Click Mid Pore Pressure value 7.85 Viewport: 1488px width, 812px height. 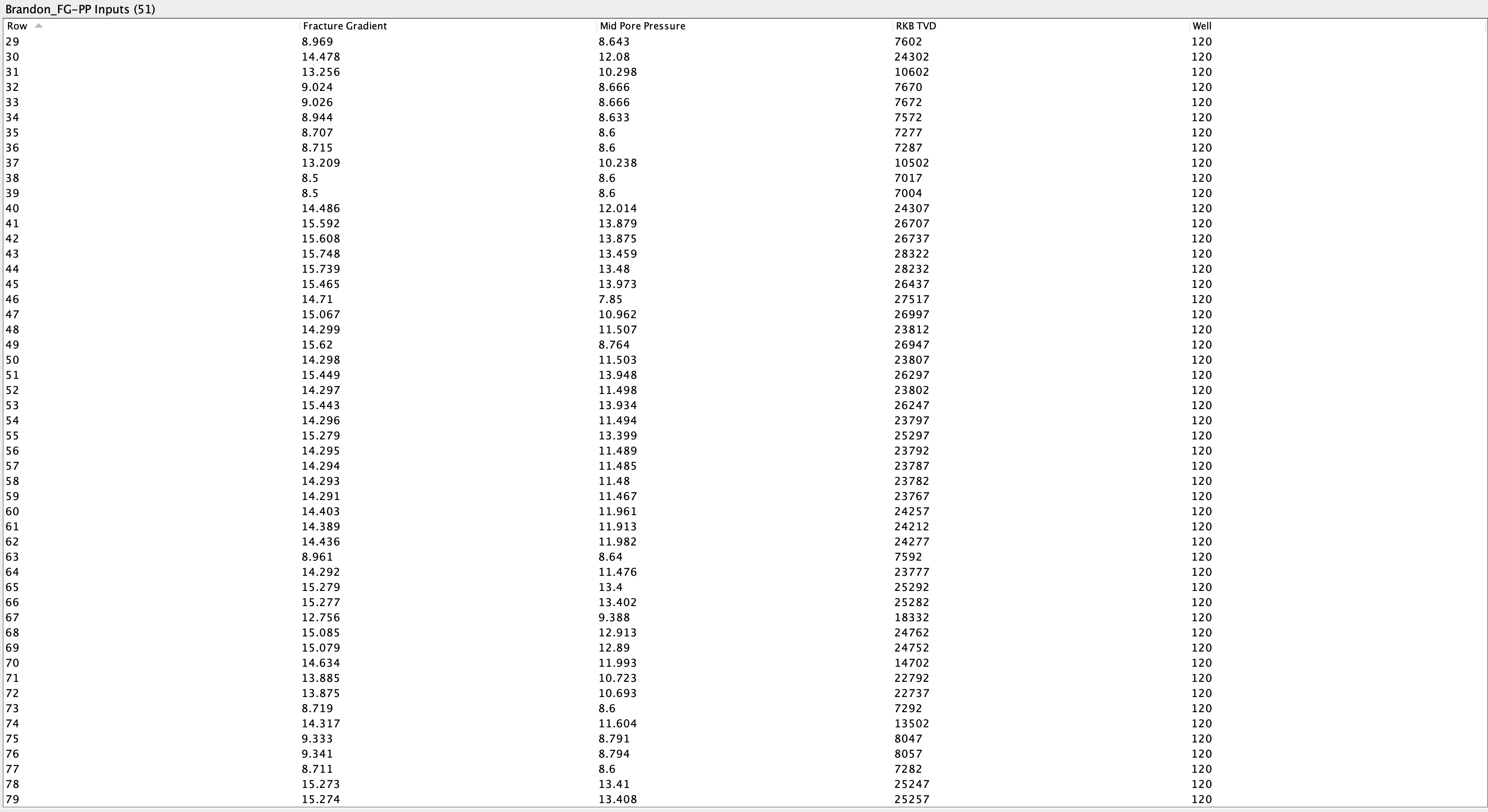tap(610, 299)
